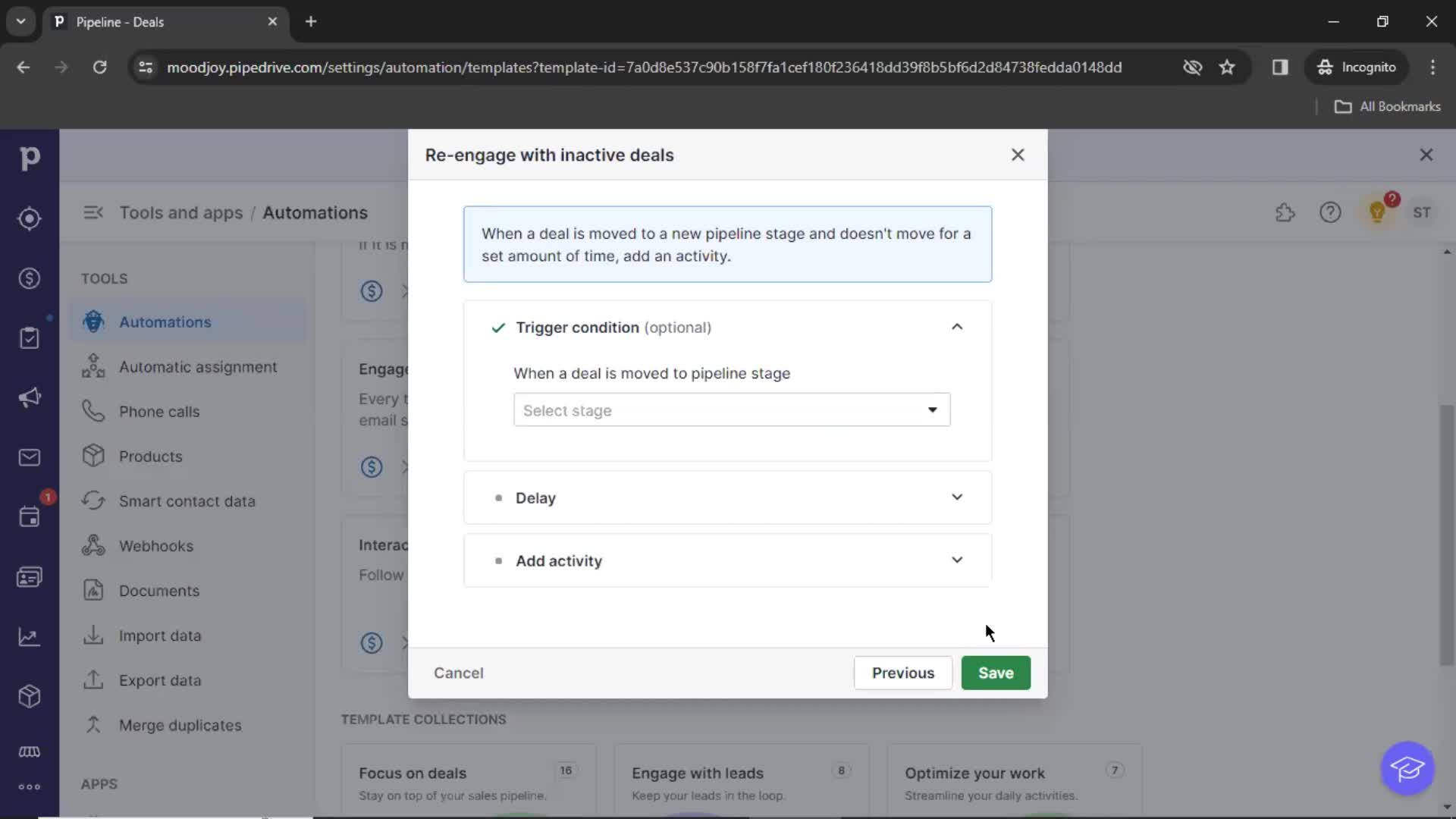Click the Previous button
The height and width of the screenshot is (819, 1456).
tap(902, 672)
